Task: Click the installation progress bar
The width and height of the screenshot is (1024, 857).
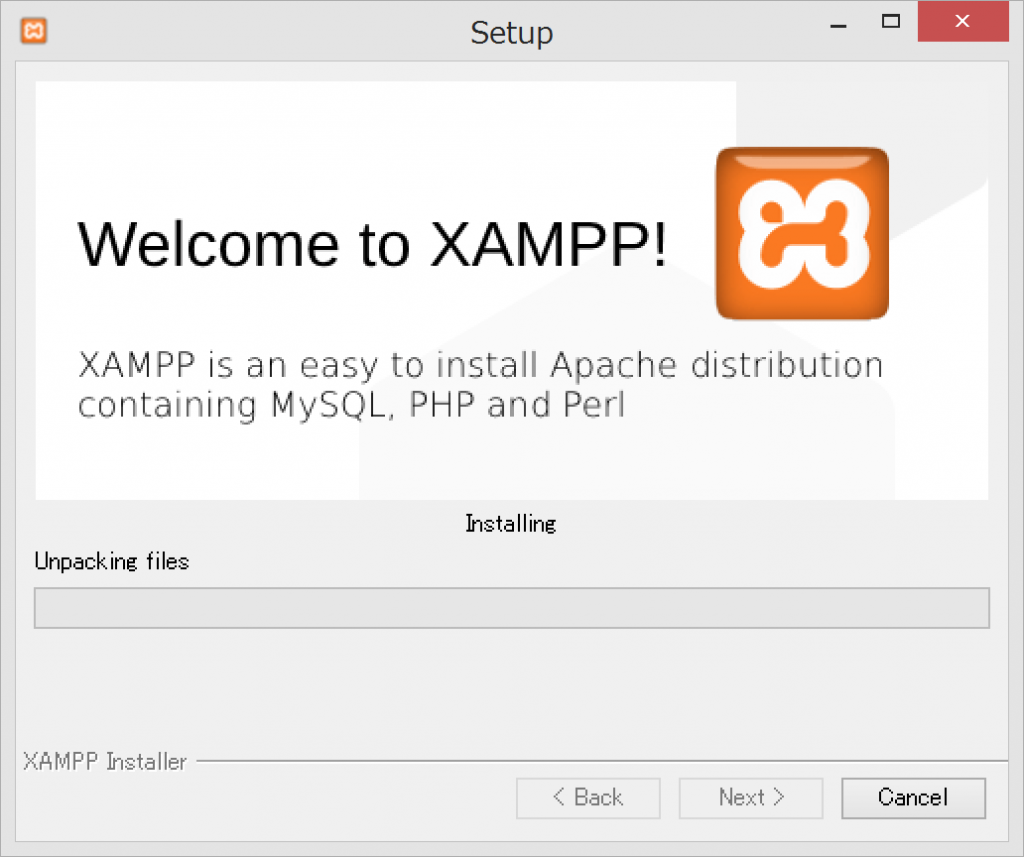Action: (x=511, y=607)
